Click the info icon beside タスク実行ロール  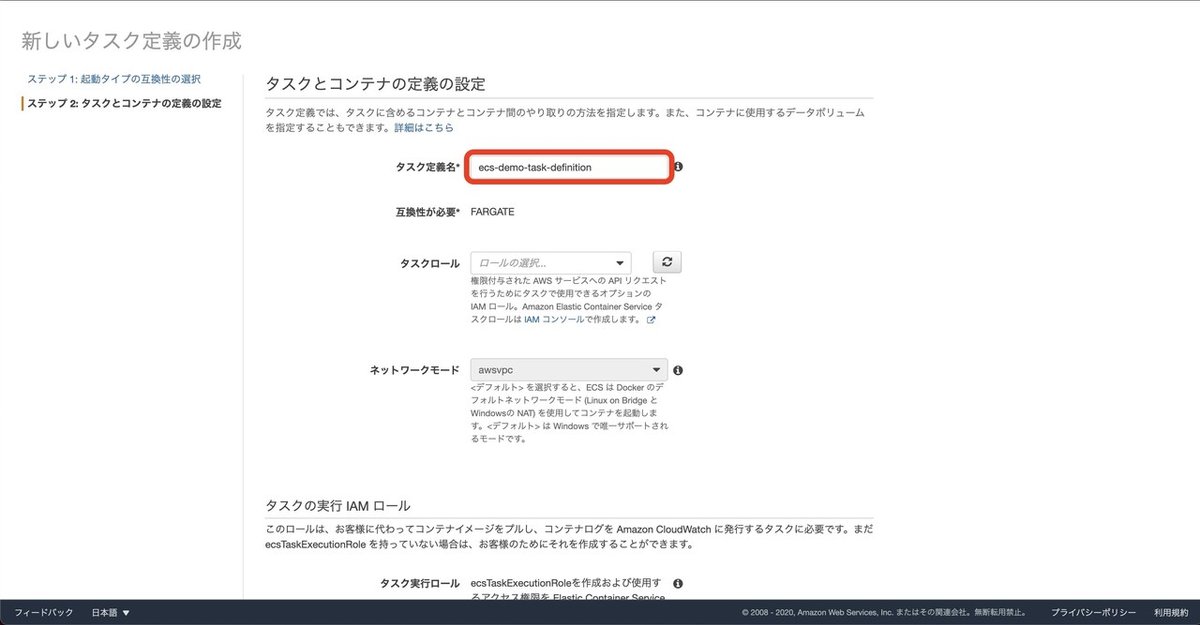click(678, 582)
